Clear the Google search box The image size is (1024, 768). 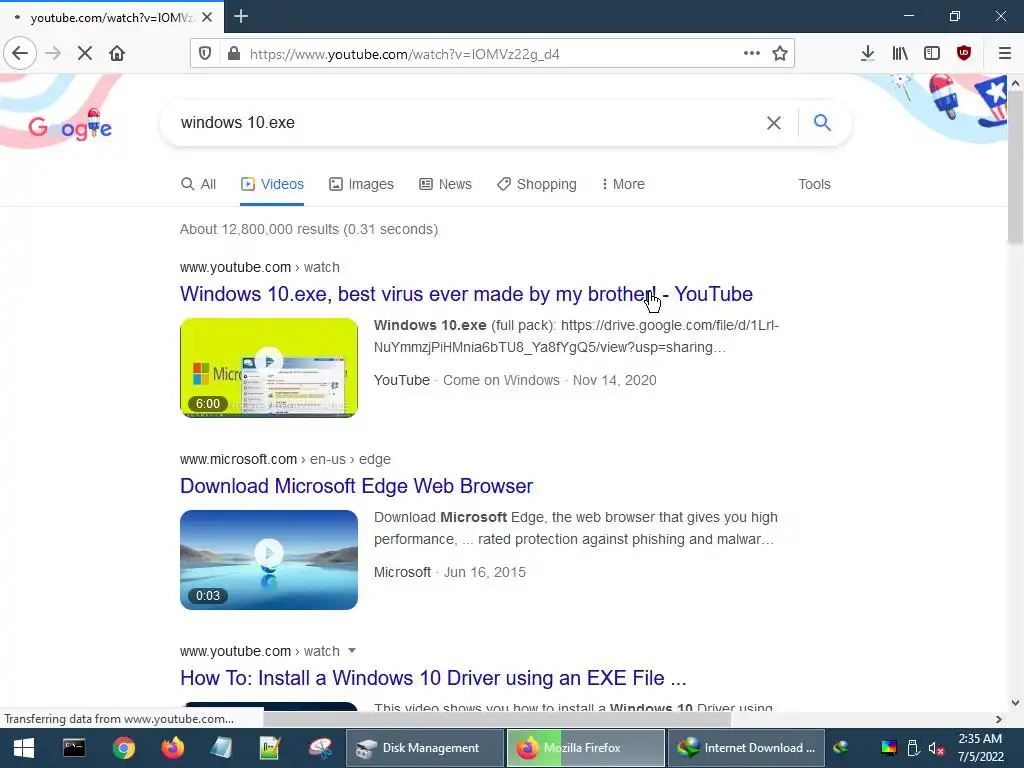[x=774, y=123]
